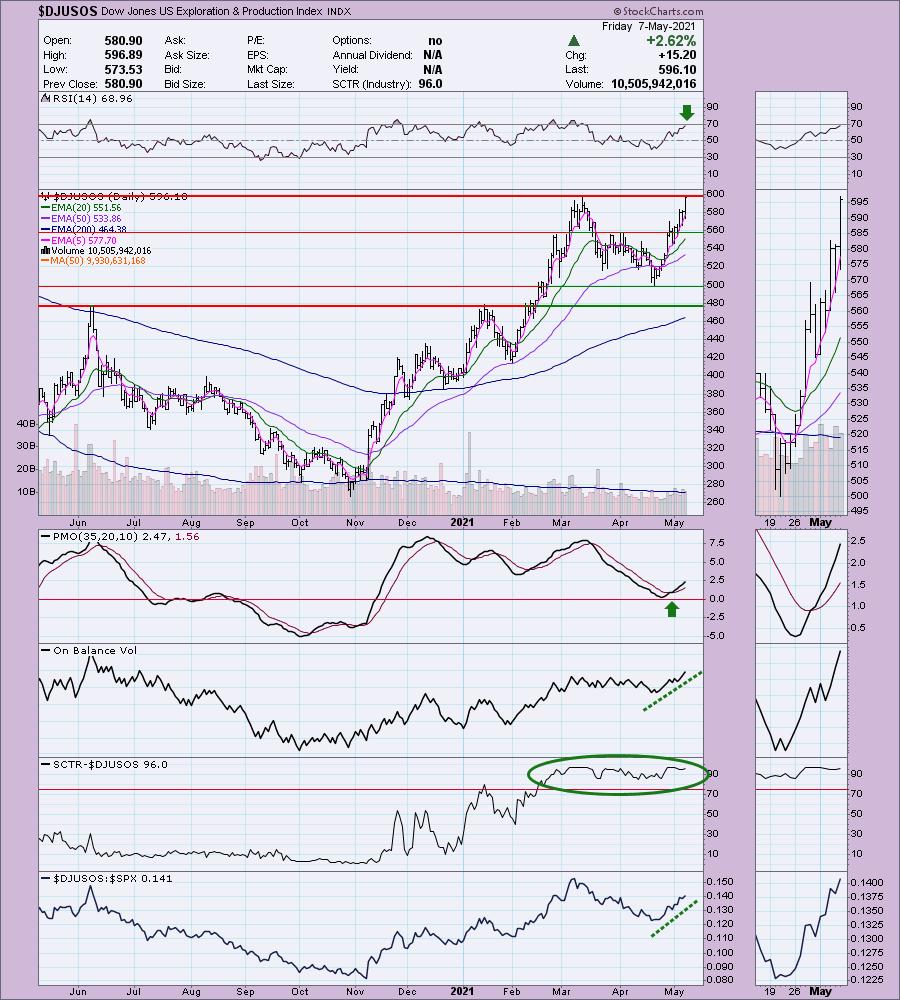Viewport: 900px width, 1000px height.
Task: Click the EMA(200) 464.38 legend entry
Action: [x=83, y=229]
